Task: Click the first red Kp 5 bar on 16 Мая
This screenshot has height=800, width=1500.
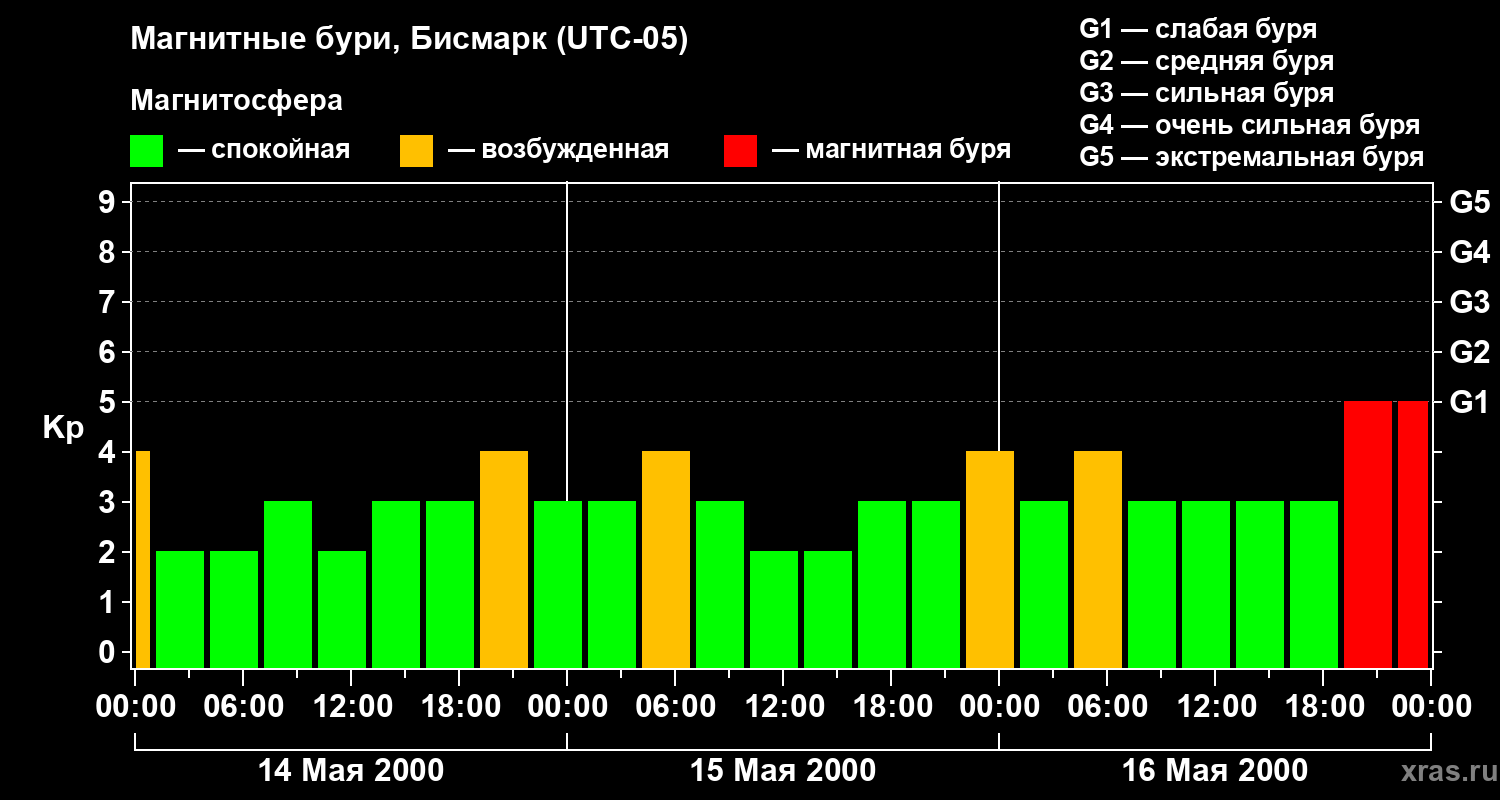Action: click(x=1368, y=534)
